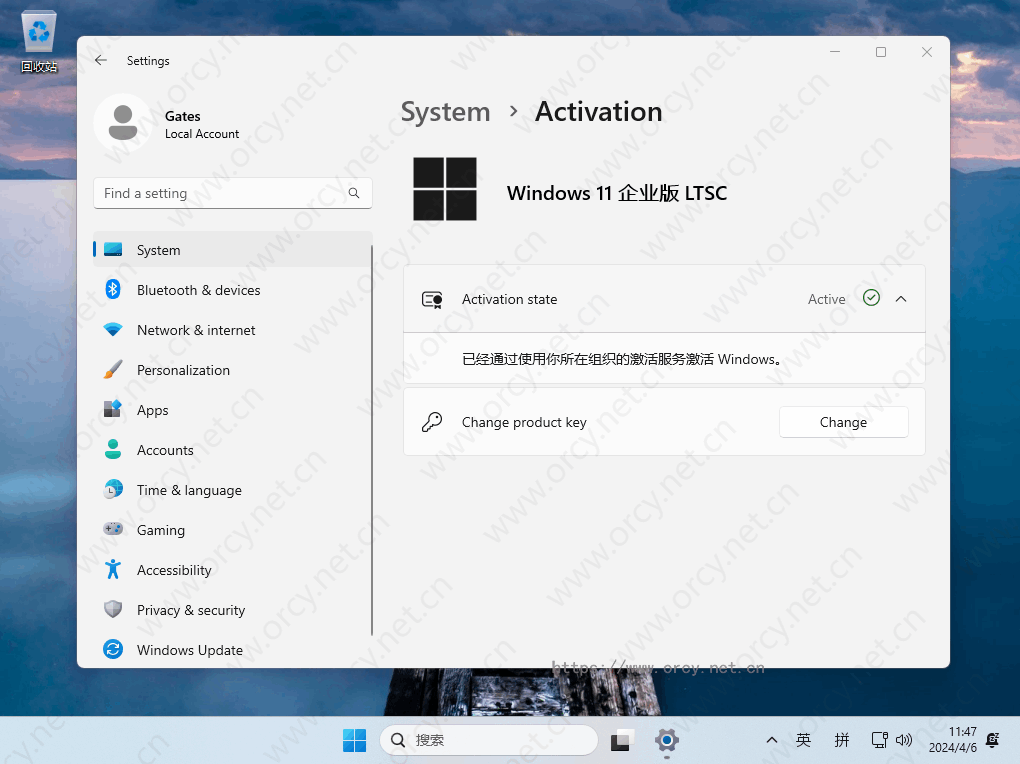Click the Gates Local Account name
The height and width of the screenshot is (764, 1020).
pyautogui.click(x=202, y=124)
